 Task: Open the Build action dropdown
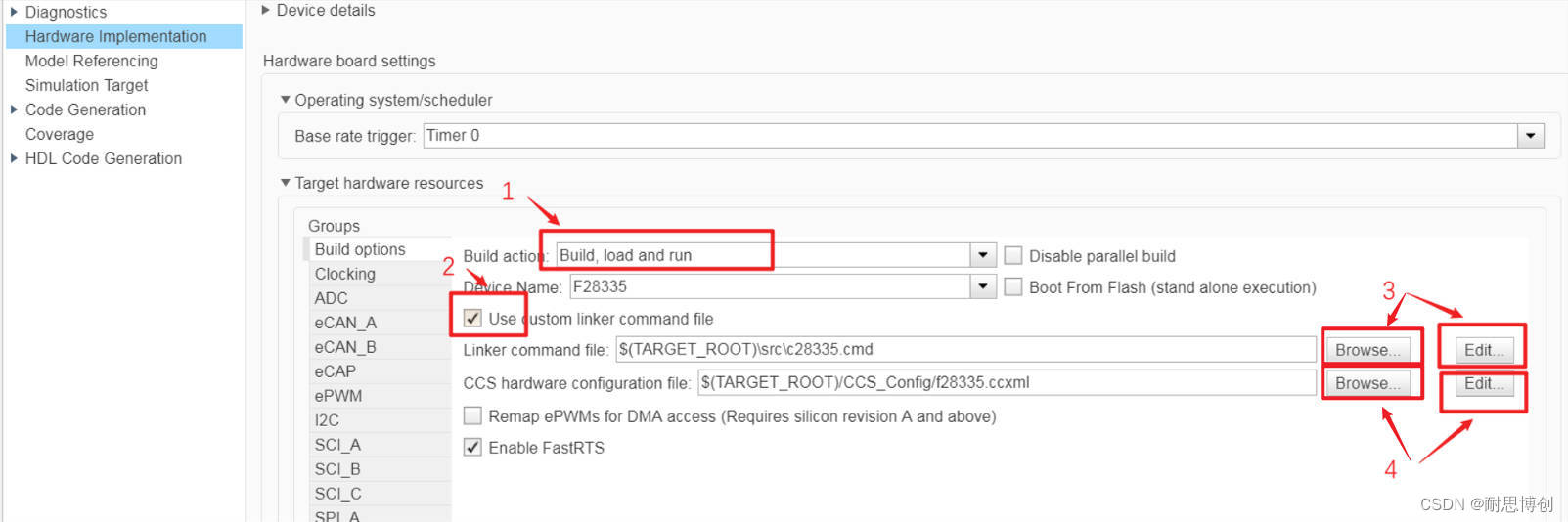point(983,255)
